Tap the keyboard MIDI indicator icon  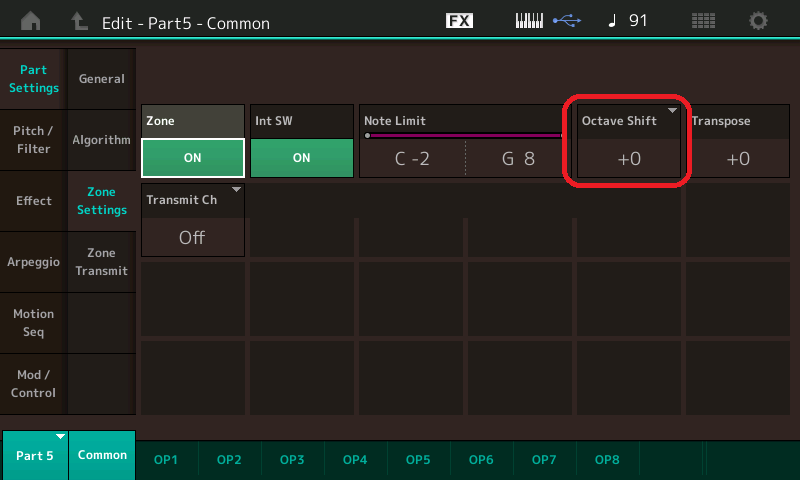532,21
